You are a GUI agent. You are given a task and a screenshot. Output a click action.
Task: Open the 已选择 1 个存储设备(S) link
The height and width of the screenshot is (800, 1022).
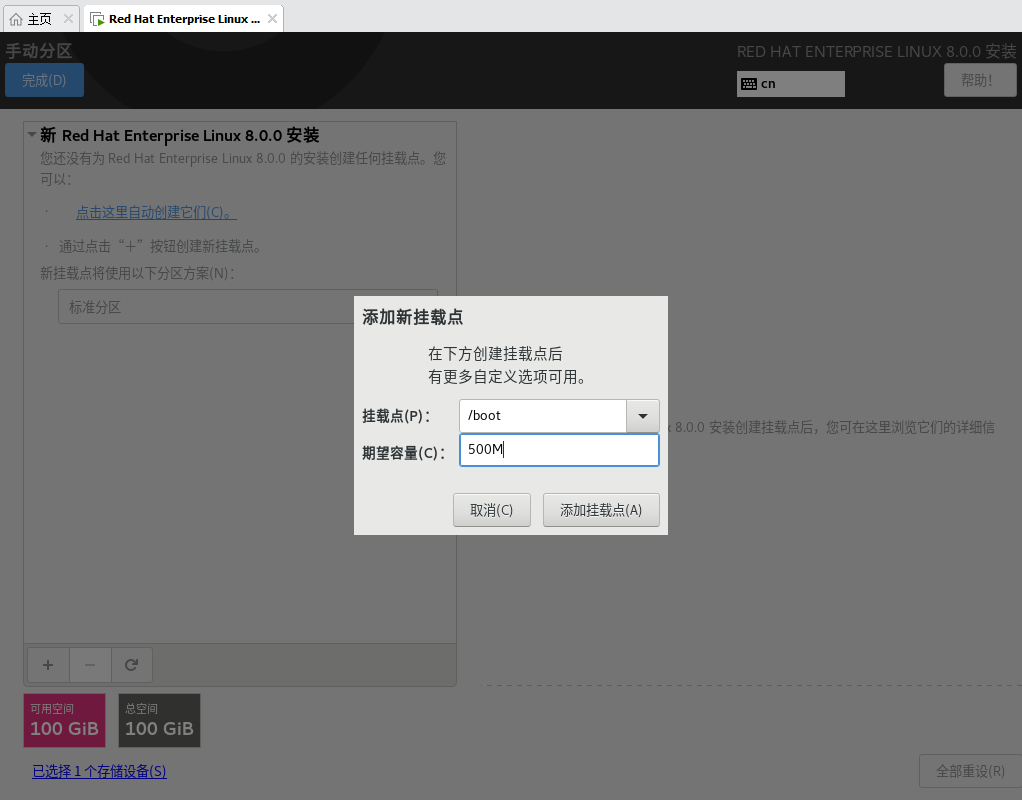100,771
